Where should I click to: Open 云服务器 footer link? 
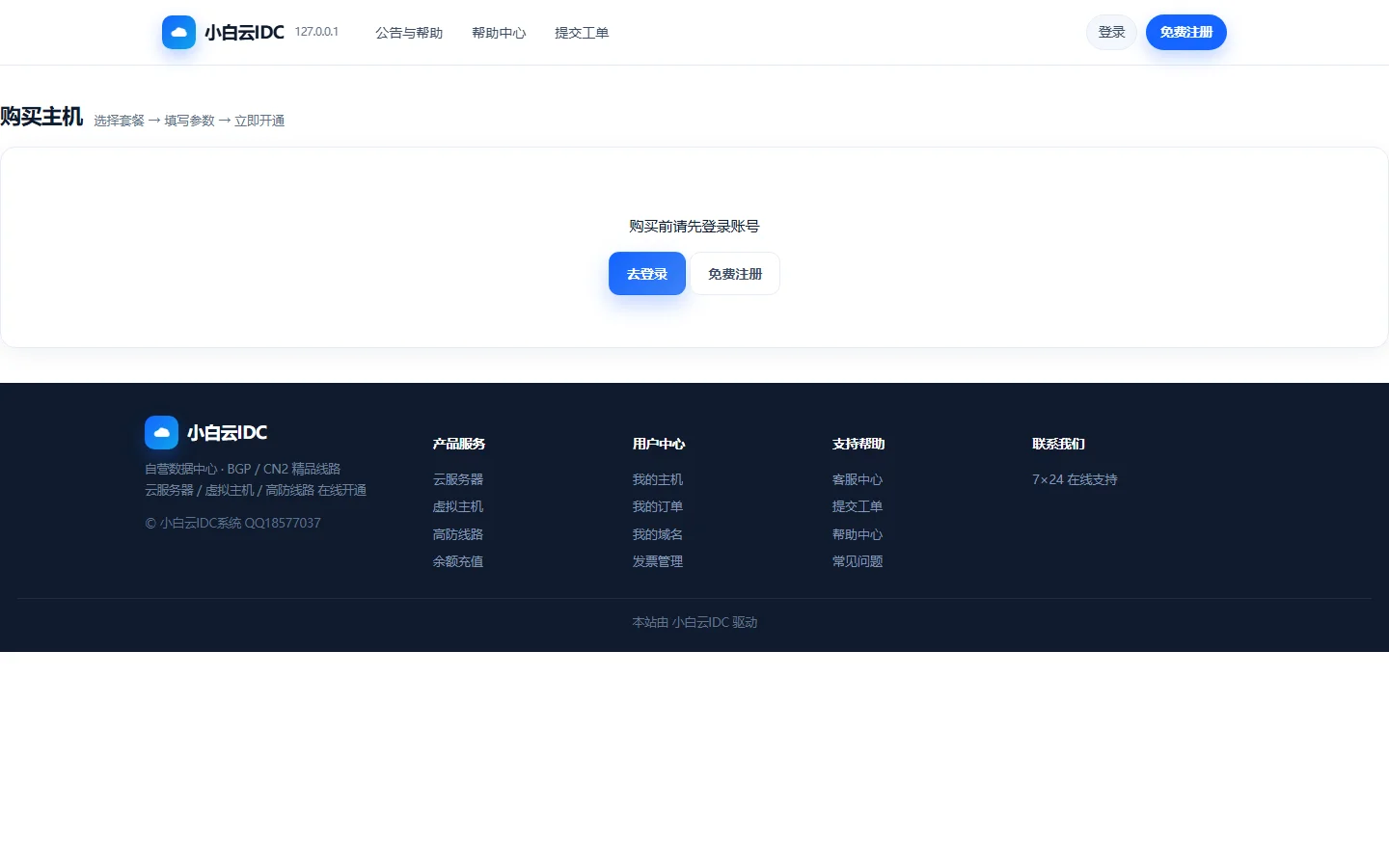click(x=458, y=479)
